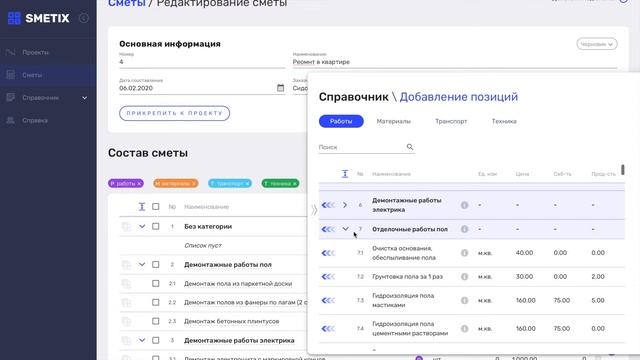Expand Справочник sidebar menu arrow
This screenshot has height=360, width=640.
coord(84,98)
